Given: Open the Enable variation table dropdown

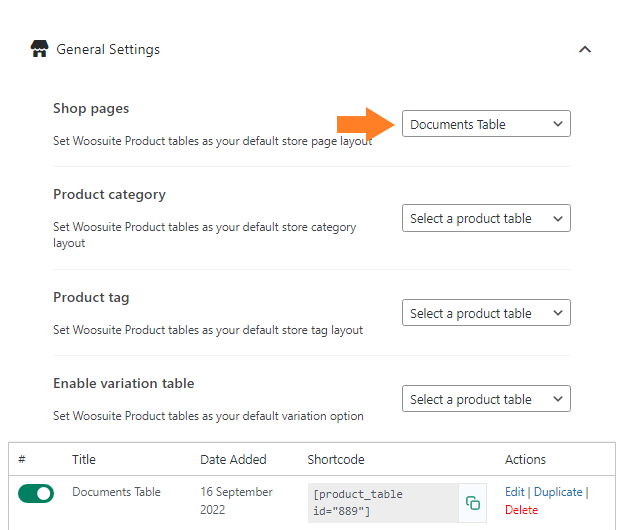Looking at the screenshot, I should click(486, 399).
